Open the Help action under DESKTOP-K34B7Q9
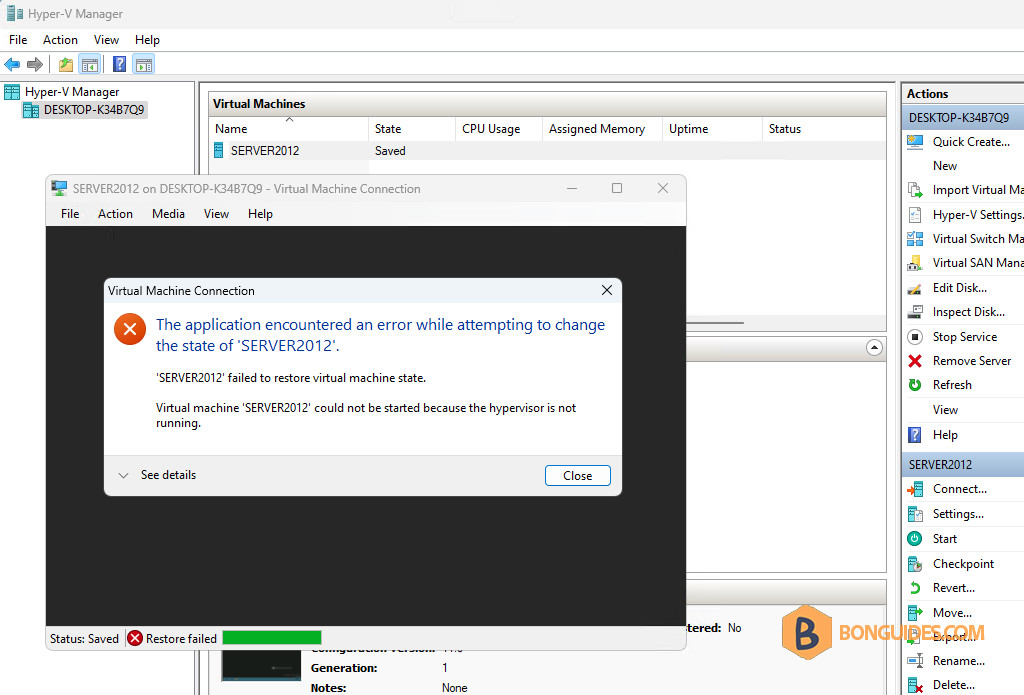Screen dimensions: 1024x695 click(944, 435)
